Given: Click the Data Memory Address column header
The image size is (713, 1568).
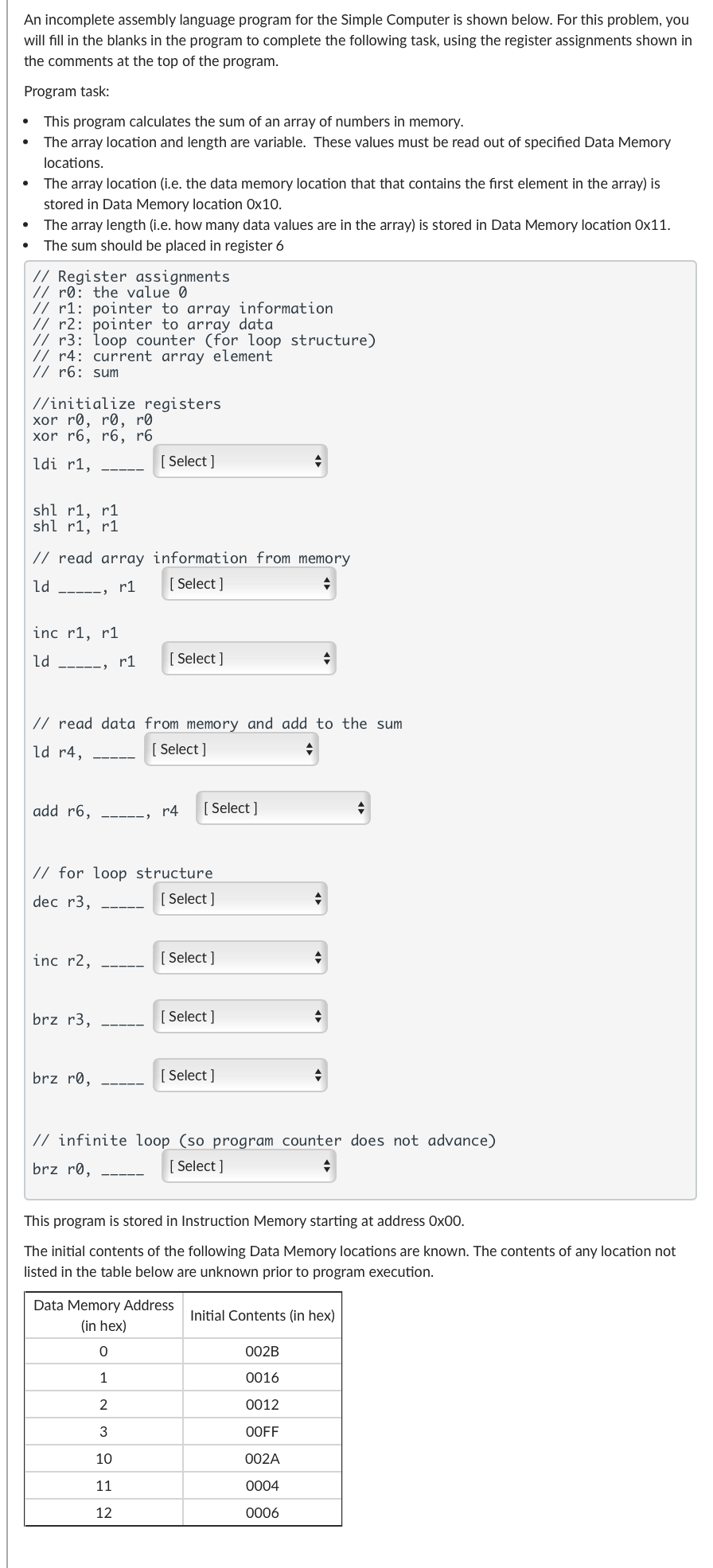Looking at the screenshot, I should point(105,1315).
